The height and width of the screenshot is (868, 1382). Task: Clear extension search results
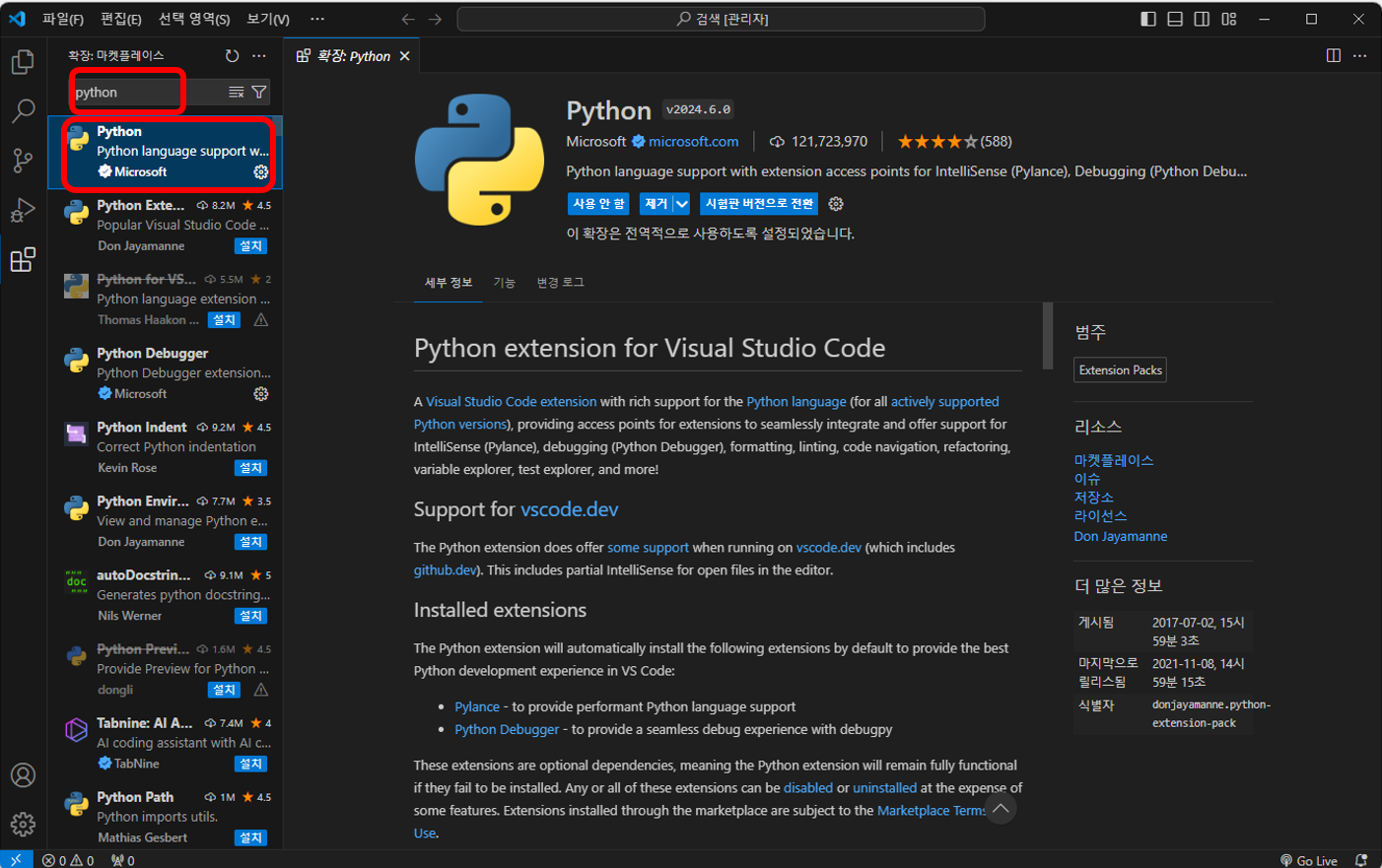click(x=237, y=92)
